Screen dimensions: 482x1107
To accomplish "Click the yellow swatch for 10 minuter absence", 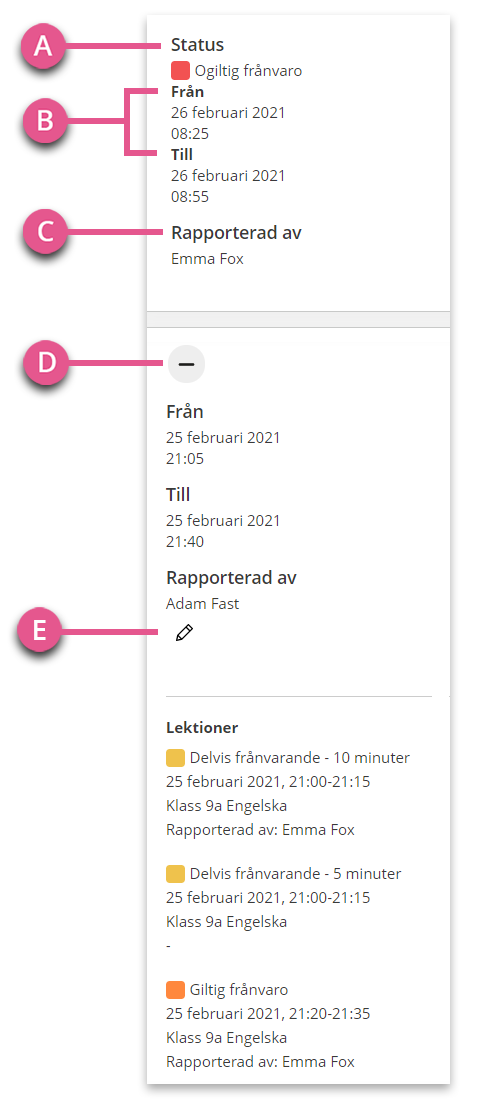I will click(175, 758).
